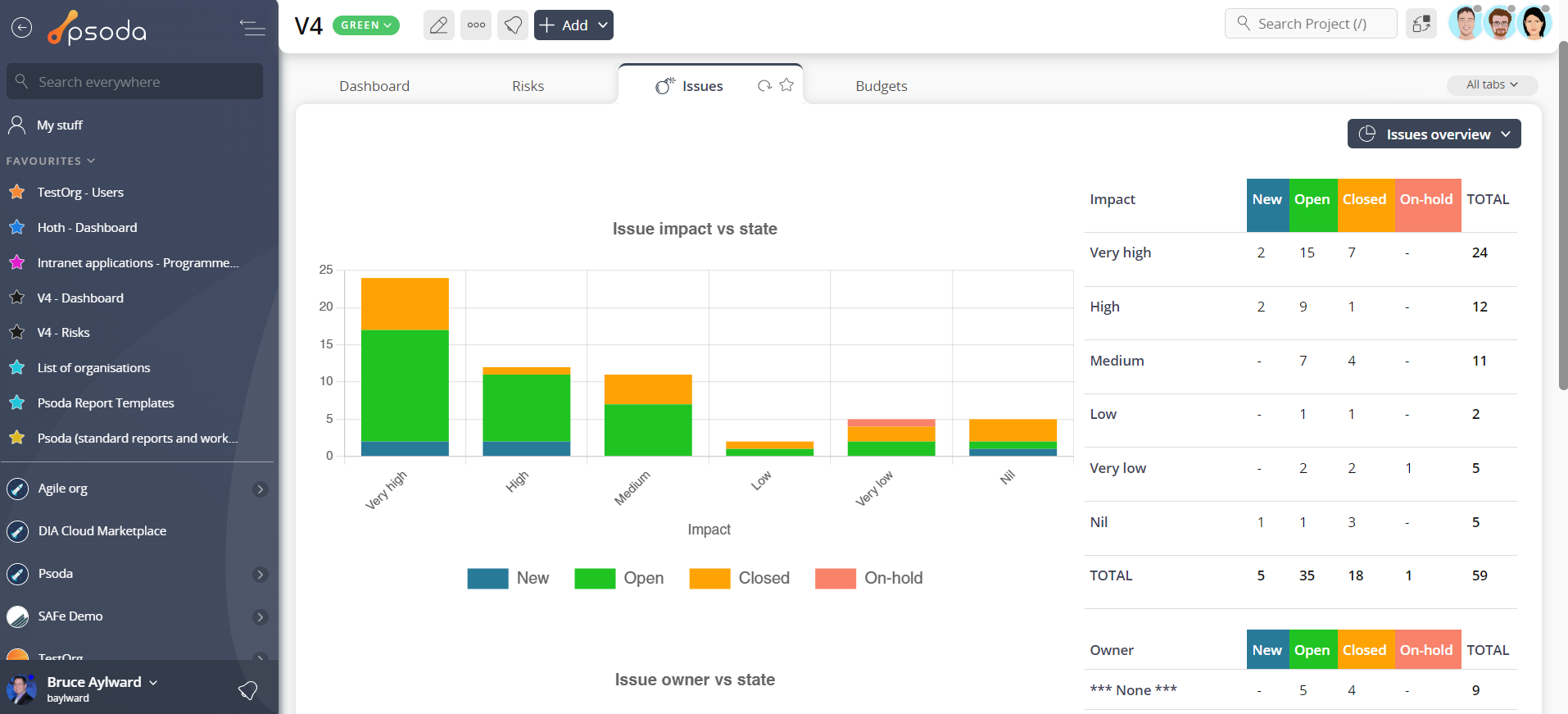
Task: Click the SAFe Demo organisation icon
Action: click(17, 616)
